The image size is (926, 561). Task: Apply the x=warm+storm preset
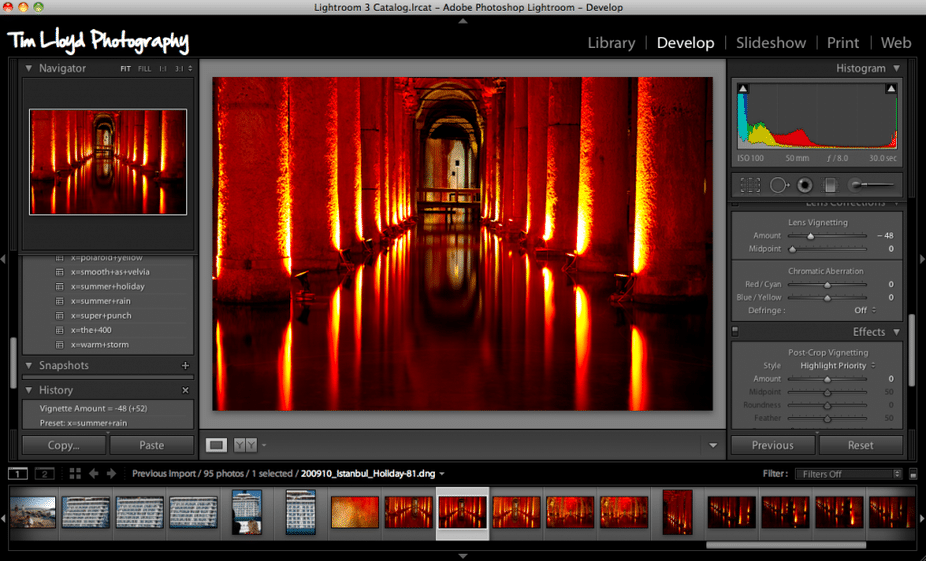tap(100, 345)
